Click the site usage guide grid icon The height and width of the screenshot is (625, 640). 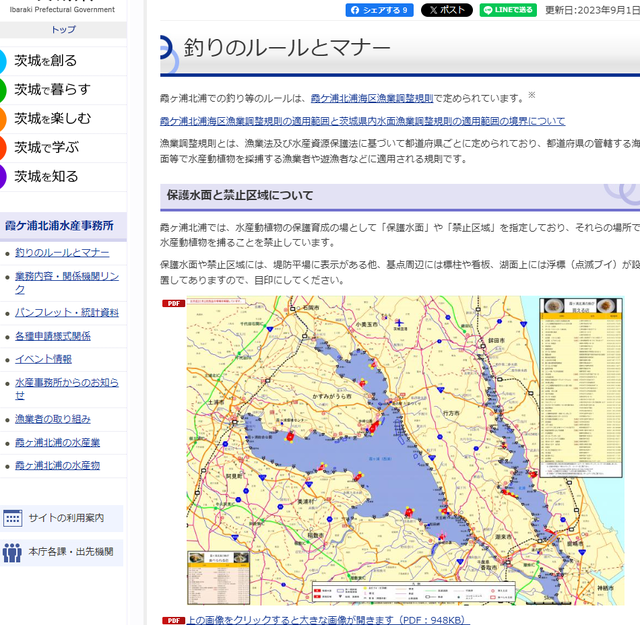[x=13, y=518]
